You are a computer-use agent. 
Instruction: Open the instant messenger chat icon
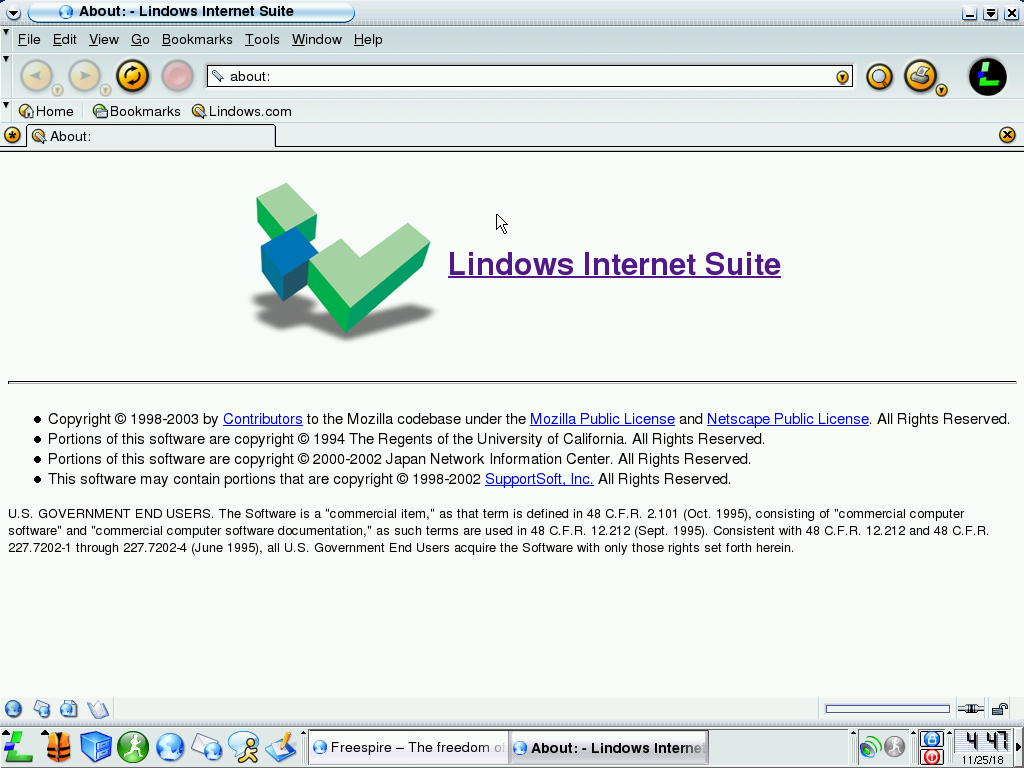pyautogui.click(x=244, y=747)
